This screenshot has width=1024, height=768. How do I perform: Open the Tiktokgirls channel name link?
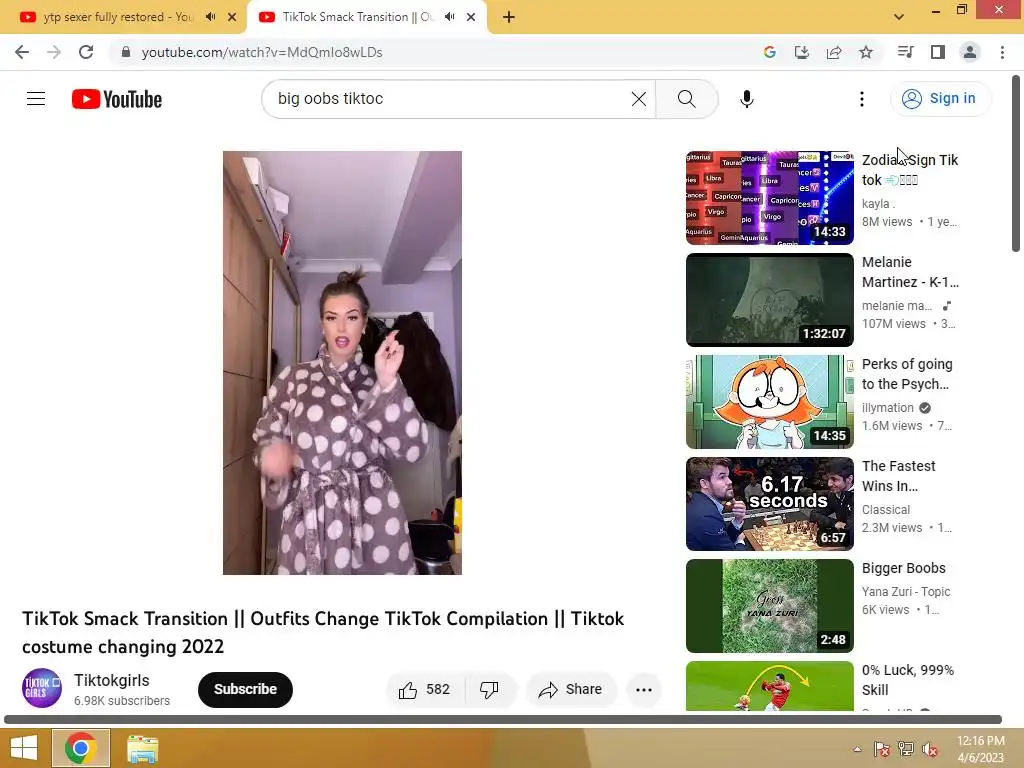click(x=112, y=680)
